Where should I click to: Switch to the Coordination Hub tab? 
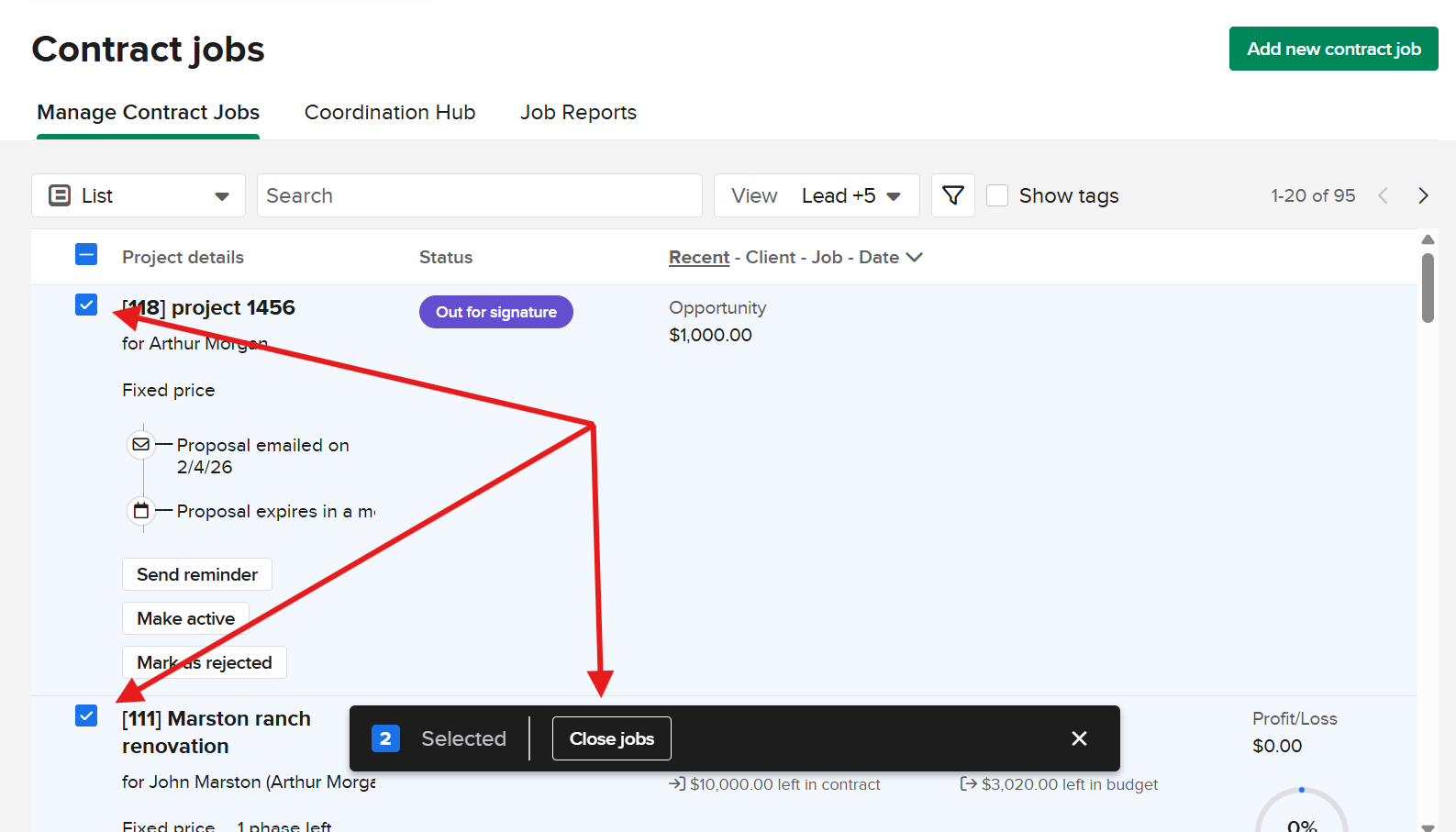(x=390, y=113)
